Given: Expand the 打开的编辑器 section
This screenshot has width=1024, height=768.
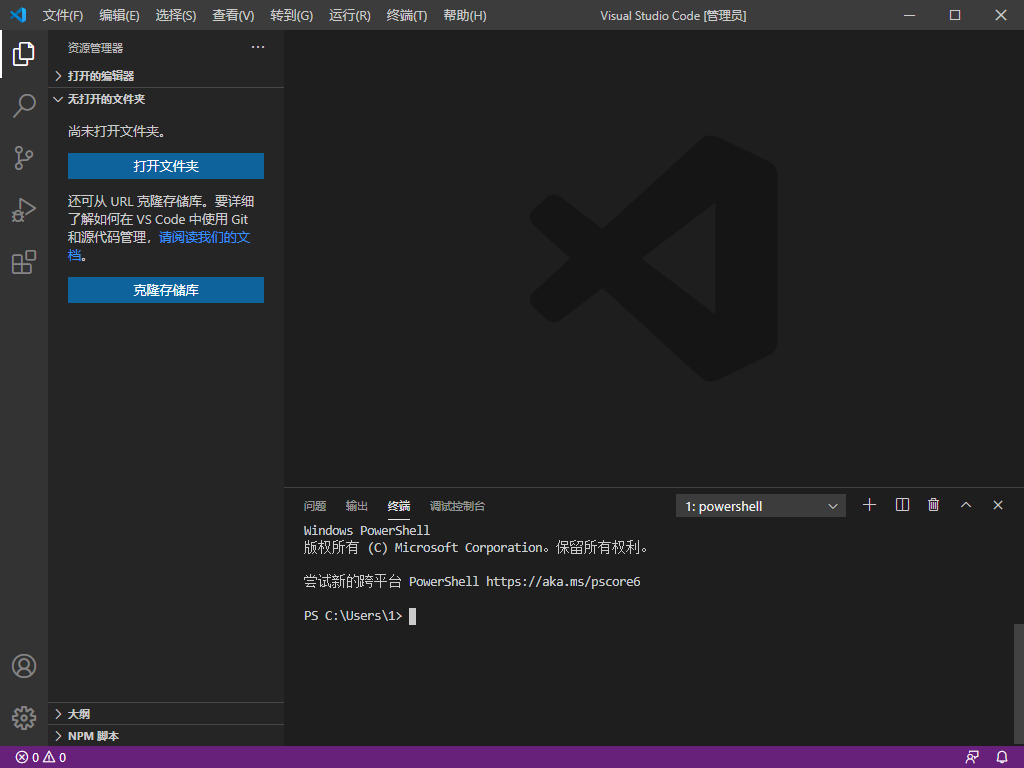Looking at the screenshot, I should click(100, 76).
